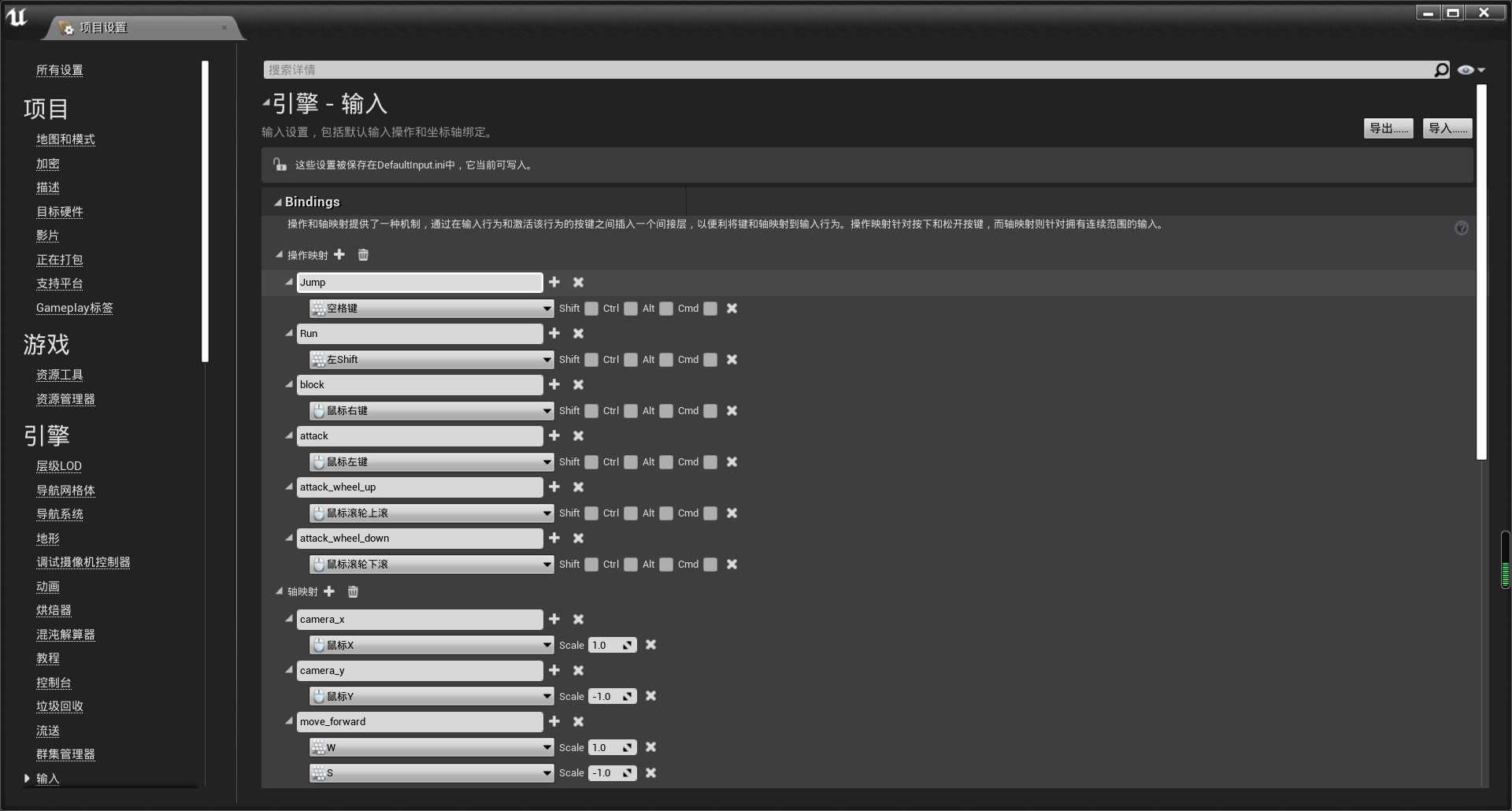Screen dimensions: 1512x811
Task: Open 所有设置 in sidebar
Action: point(60,70)
